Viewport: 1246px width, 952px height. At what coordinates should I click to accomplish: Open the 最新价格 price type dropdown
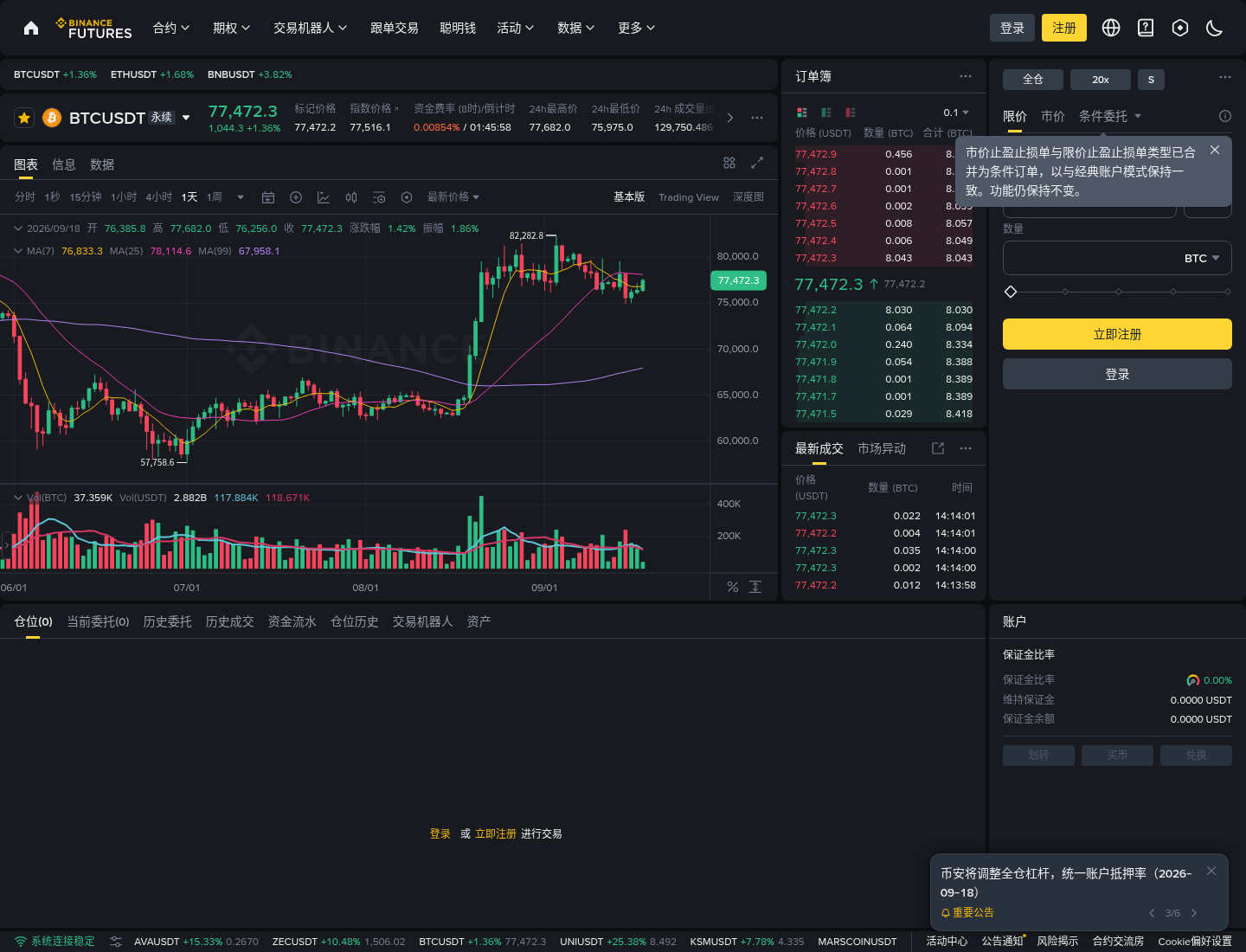(x=453, y=197)
